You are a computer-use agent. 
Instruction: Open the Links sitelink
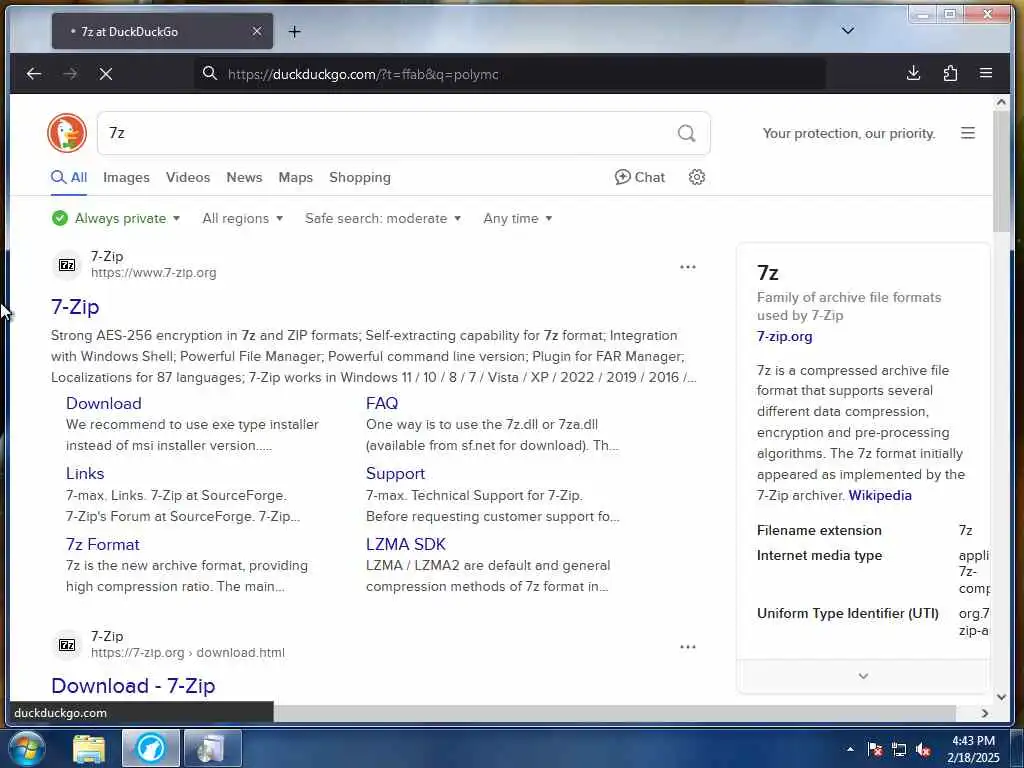tap(85, 473)
